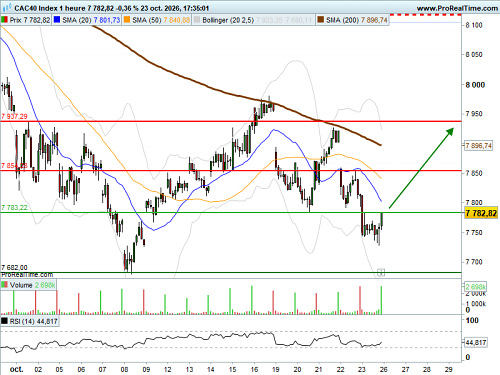
Task: Click the '21' date axis label
Action: tap(319, 369)
